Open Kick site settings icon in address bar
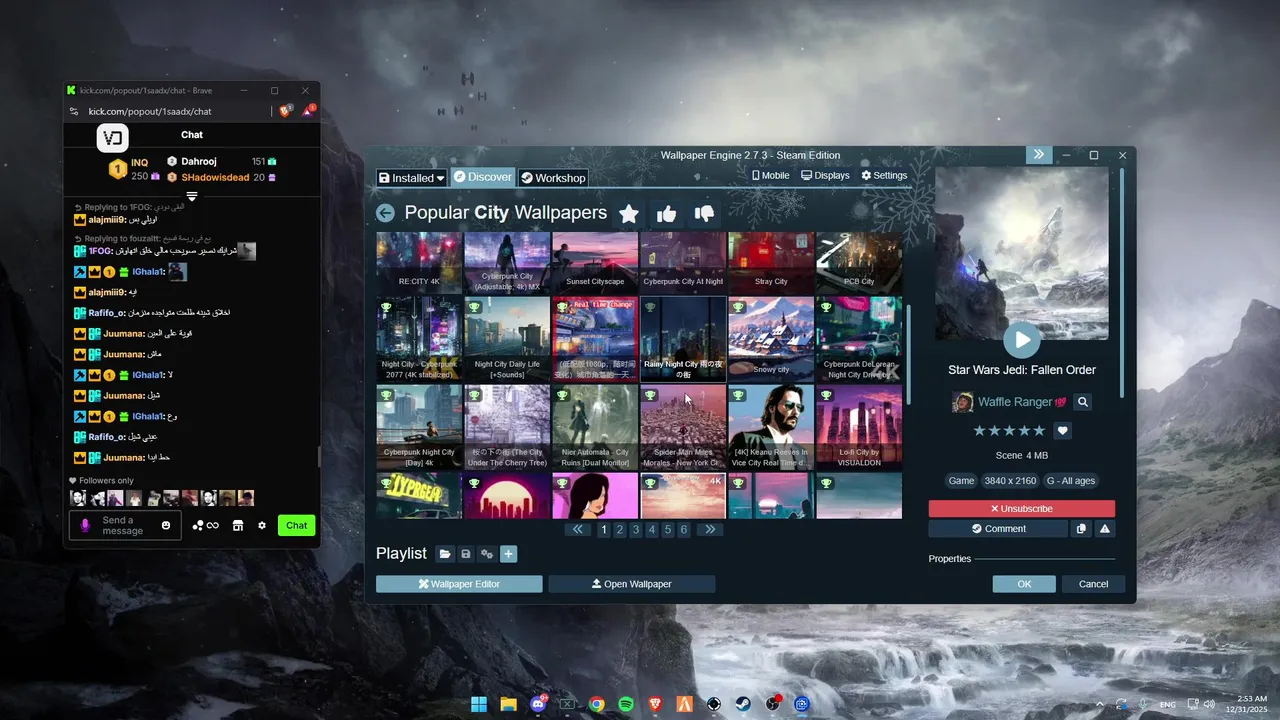The image size is (1280, 720). [74, 111]
